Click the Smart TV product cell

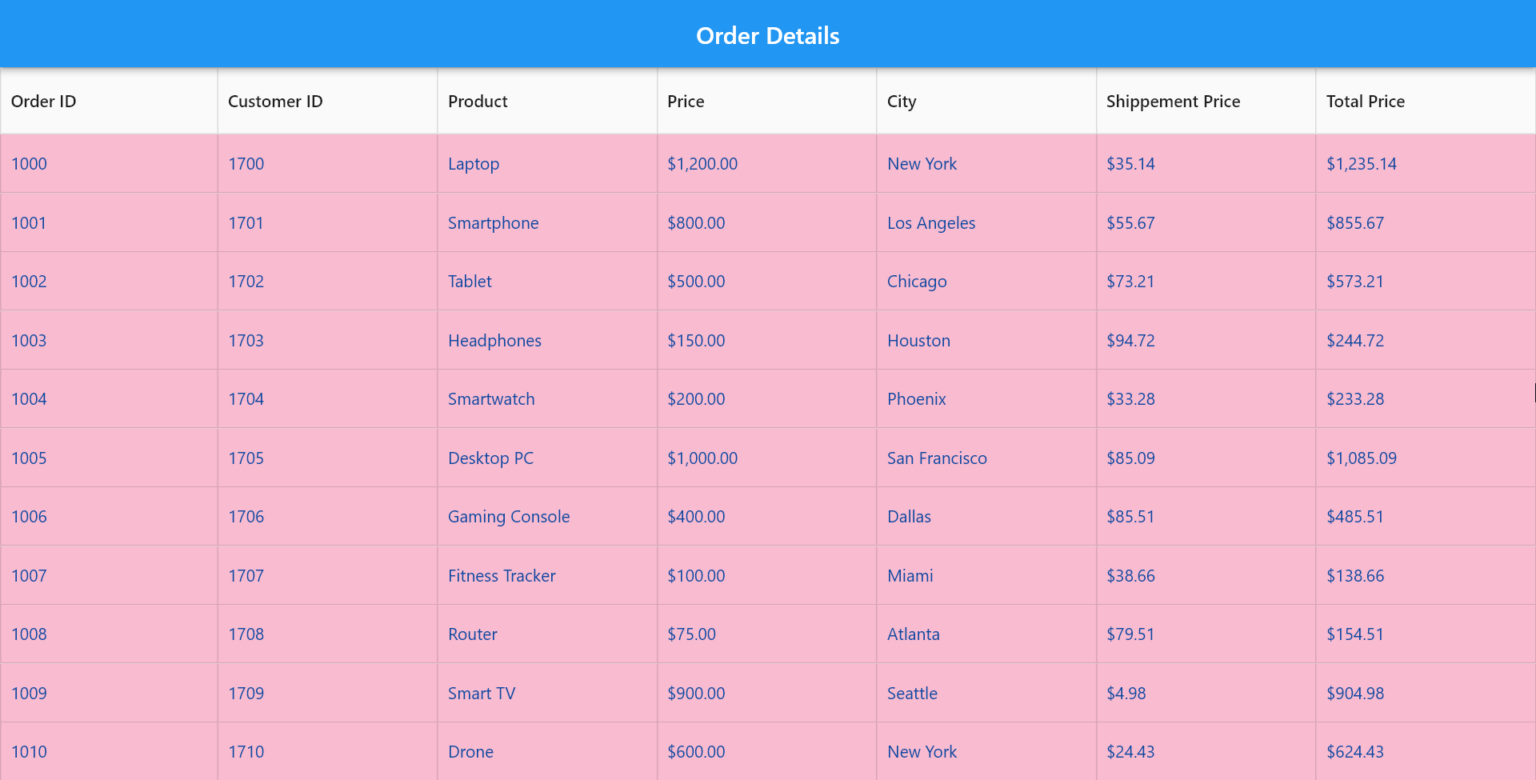coord(482,692)
